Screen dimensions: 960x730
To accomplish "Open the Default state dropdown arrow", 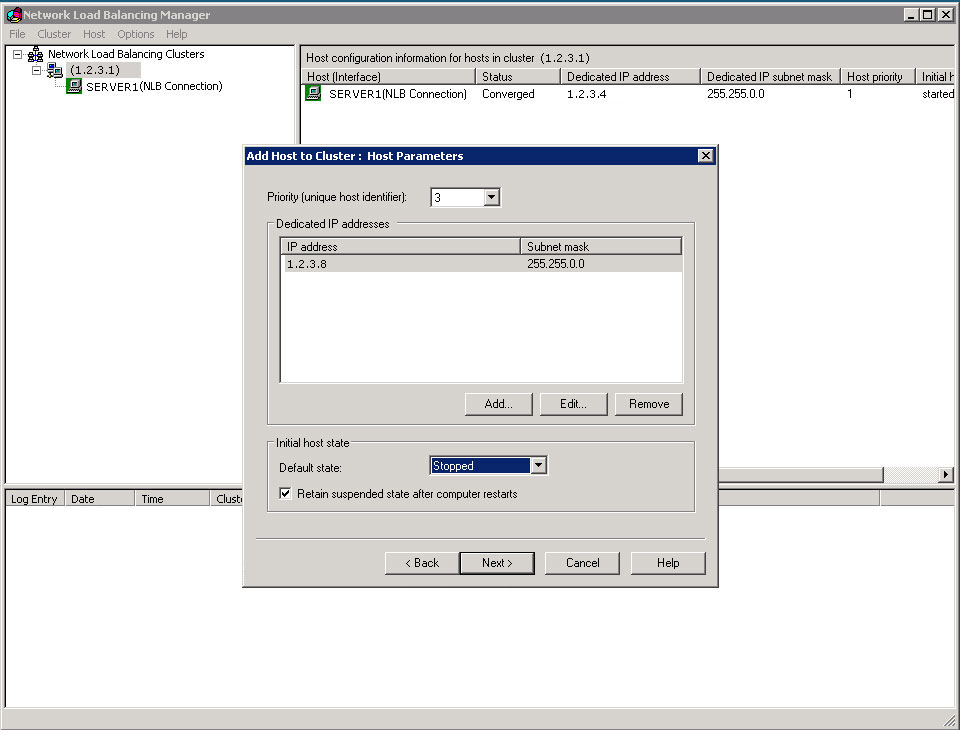I will (x=538, y=465).
